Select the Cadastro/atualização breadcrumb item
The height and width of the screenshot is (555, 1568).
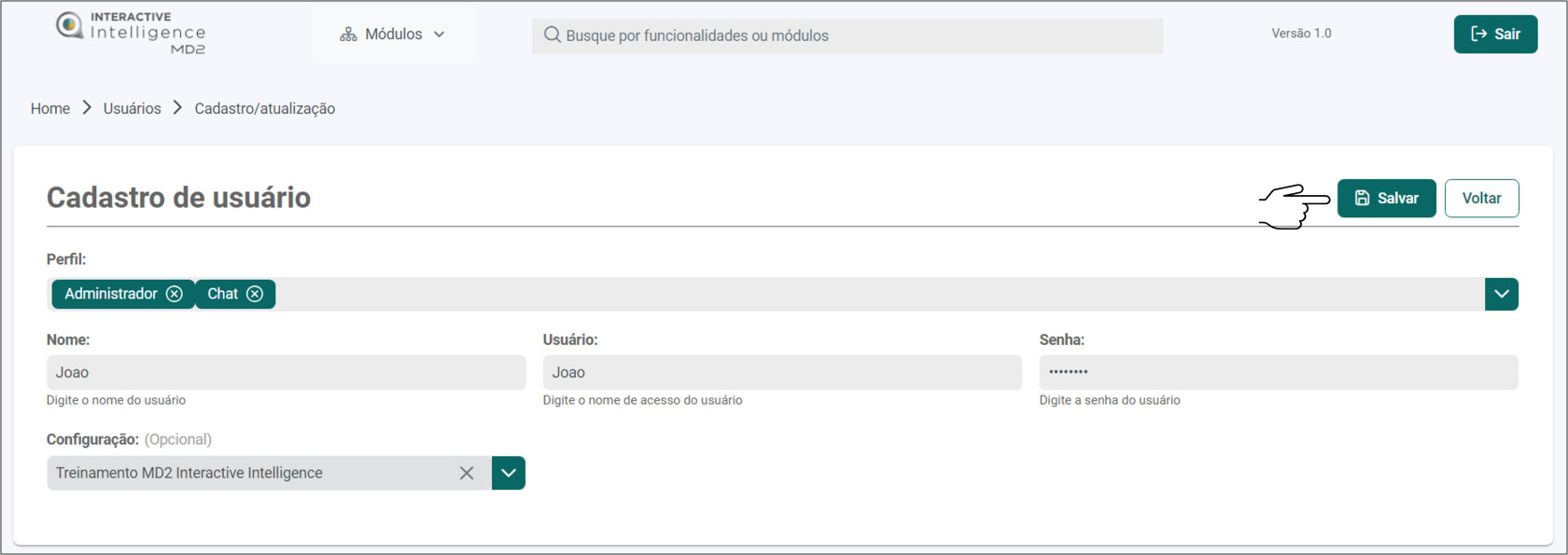point(264,108)
